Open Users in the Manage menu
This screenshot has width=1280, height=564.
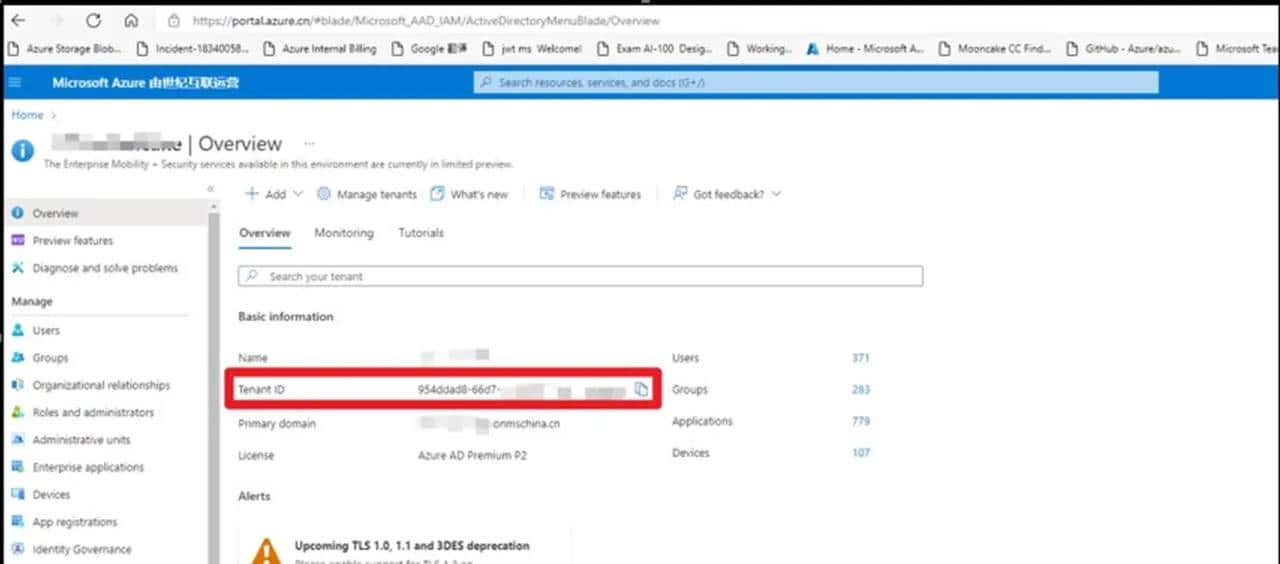pos(46,330)
